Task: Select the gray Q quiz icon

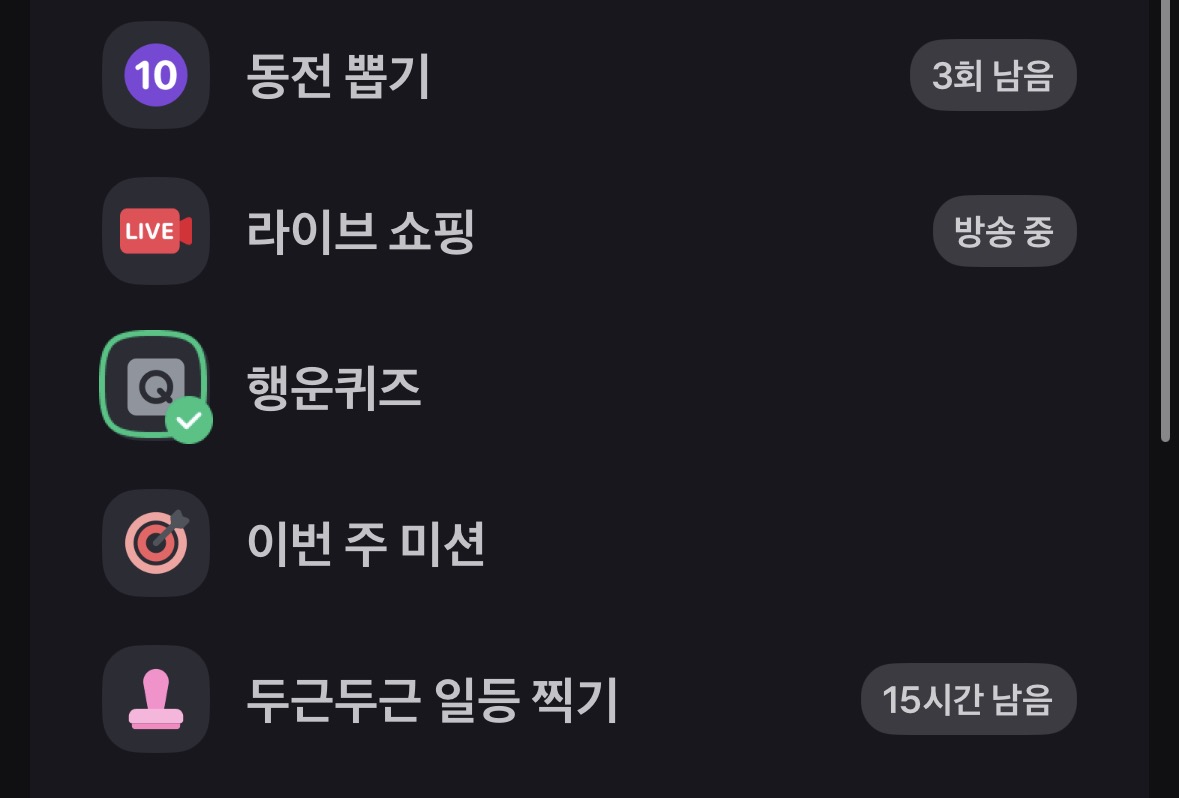Action: click(156, 387)
